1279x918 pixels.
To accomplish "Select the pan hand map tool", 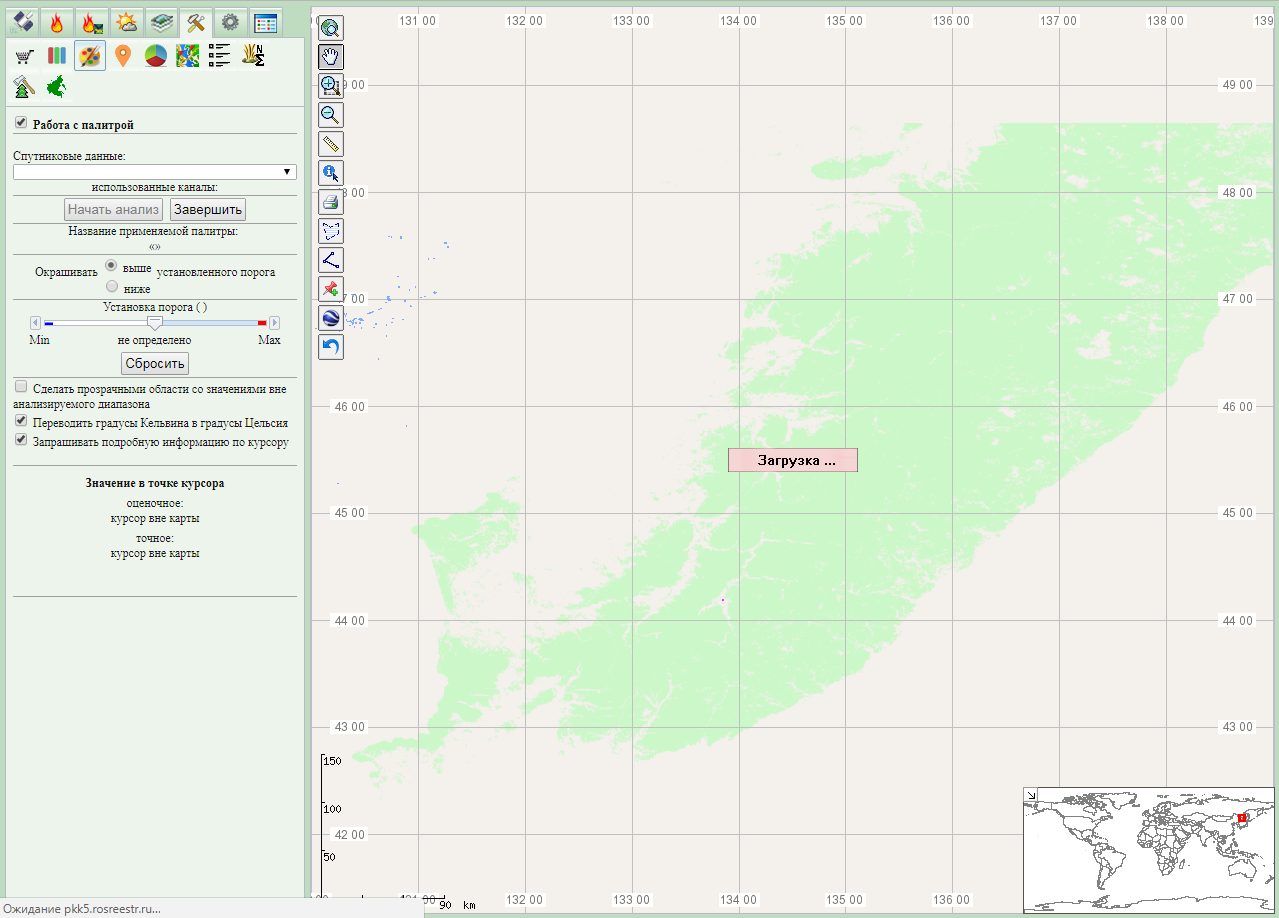I will (331, 57).
